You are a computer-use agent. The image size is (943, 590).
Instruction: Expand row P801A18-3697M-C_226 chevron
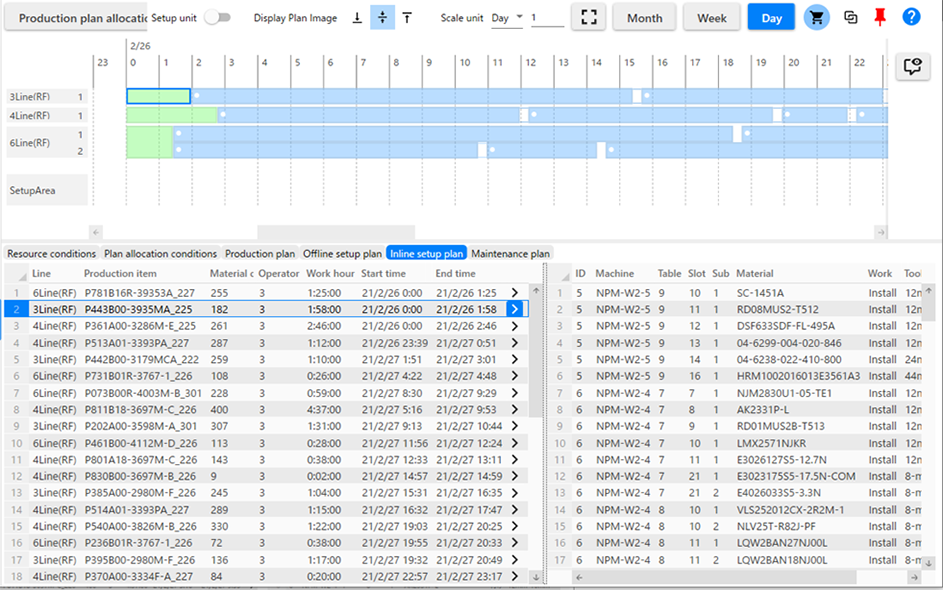tap(515, 459)
